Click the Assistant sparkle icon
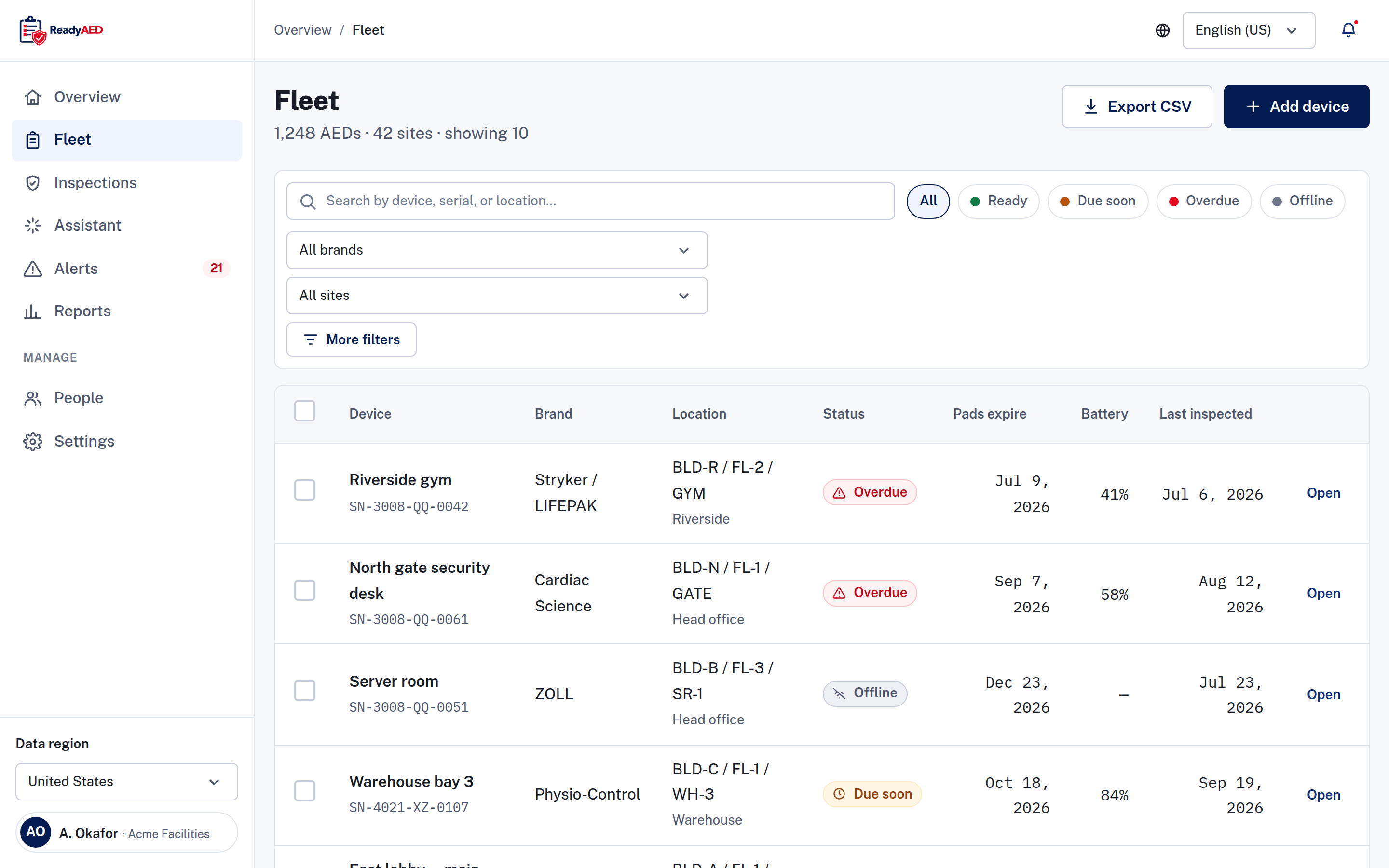The image size is (1389, 868). [33, 225]
